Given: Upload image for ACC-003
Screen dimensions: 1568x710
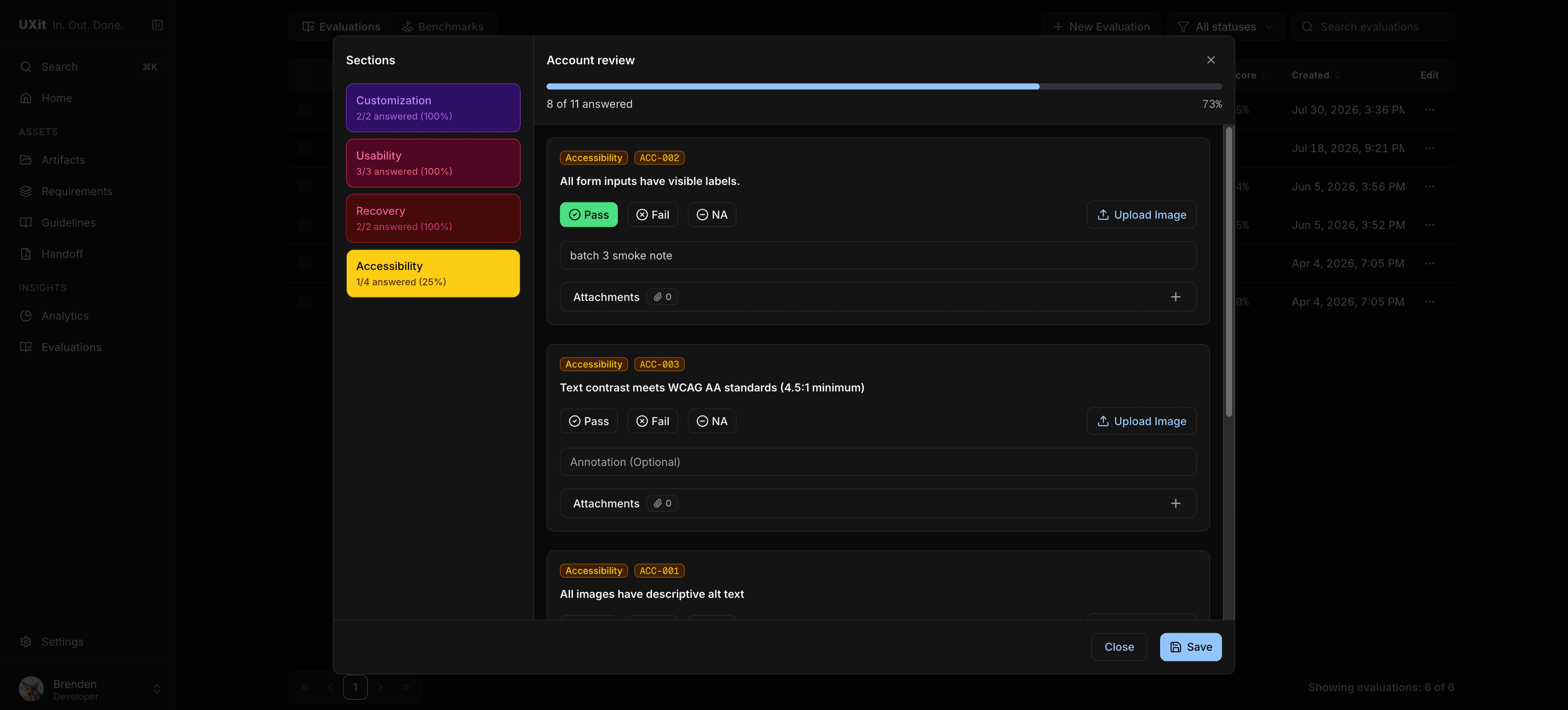Looking at the screenshot, I should point(1141,421).
